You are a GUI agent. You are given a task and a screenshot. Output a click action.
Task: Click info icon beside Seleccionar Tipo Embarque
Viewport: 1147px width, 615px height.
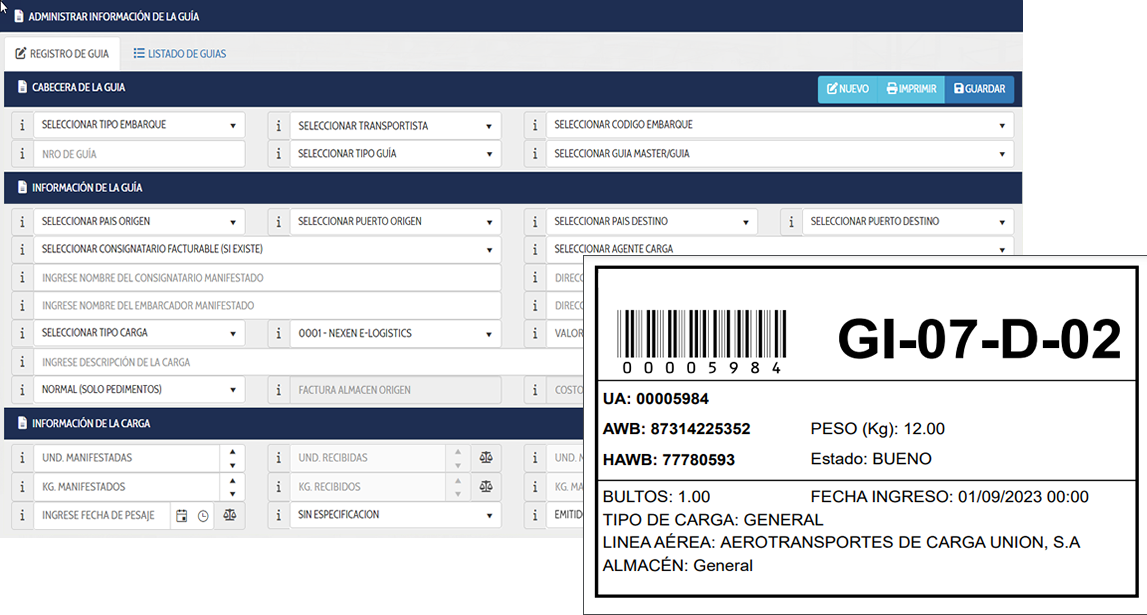point(22,126)
